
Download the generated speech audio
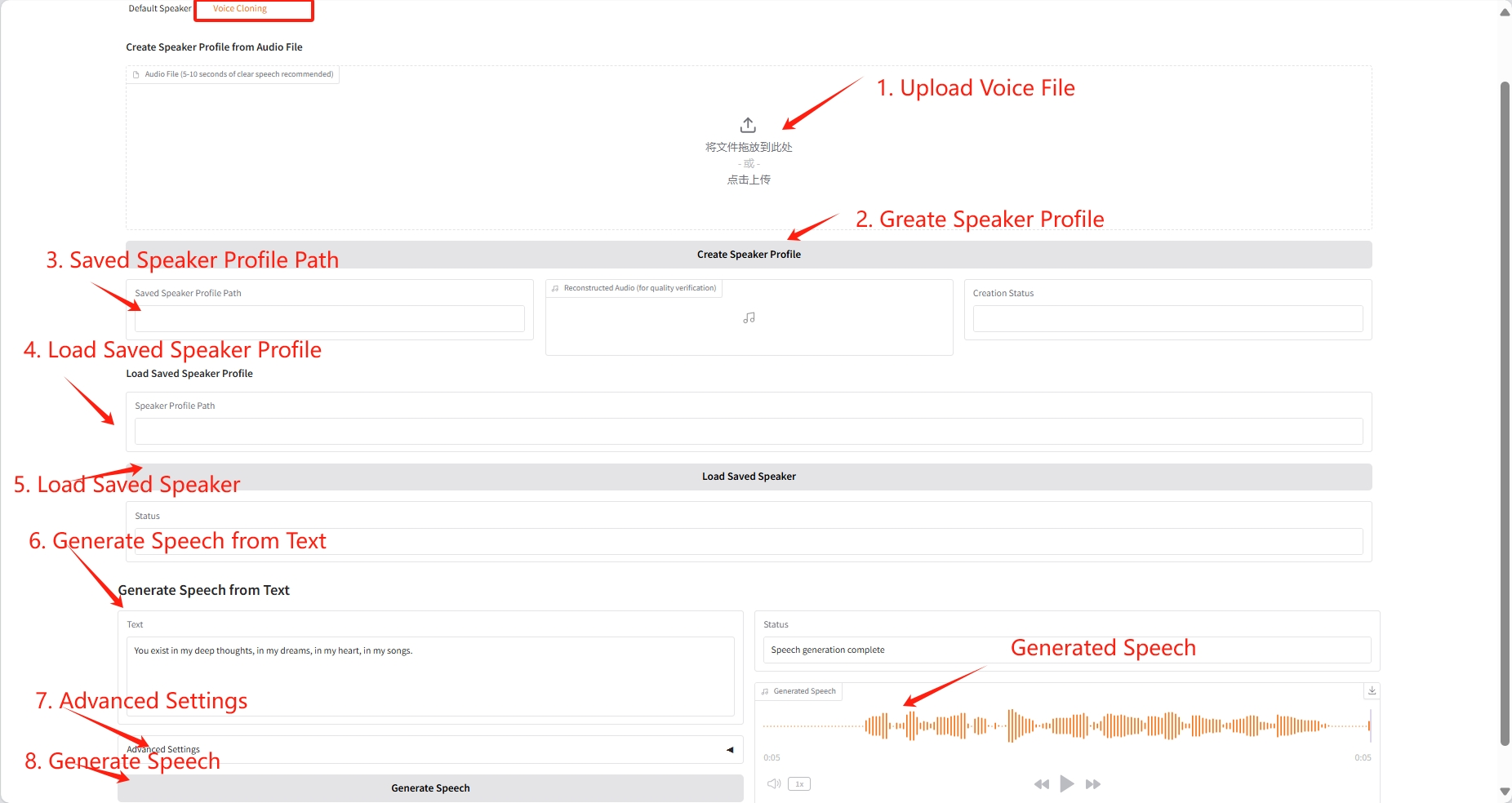[1372, 690]
